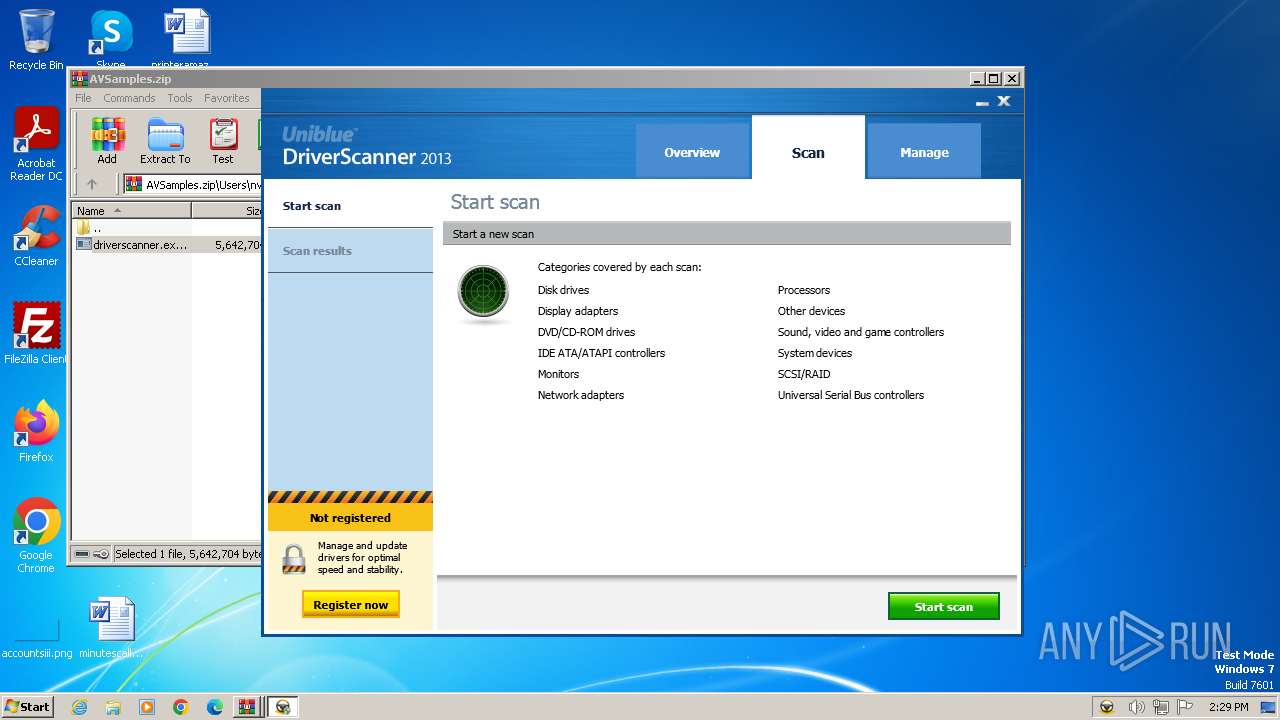Open the printeramaz Word document icon
This screenshot has height=720, width=1280.
[187, 40]
